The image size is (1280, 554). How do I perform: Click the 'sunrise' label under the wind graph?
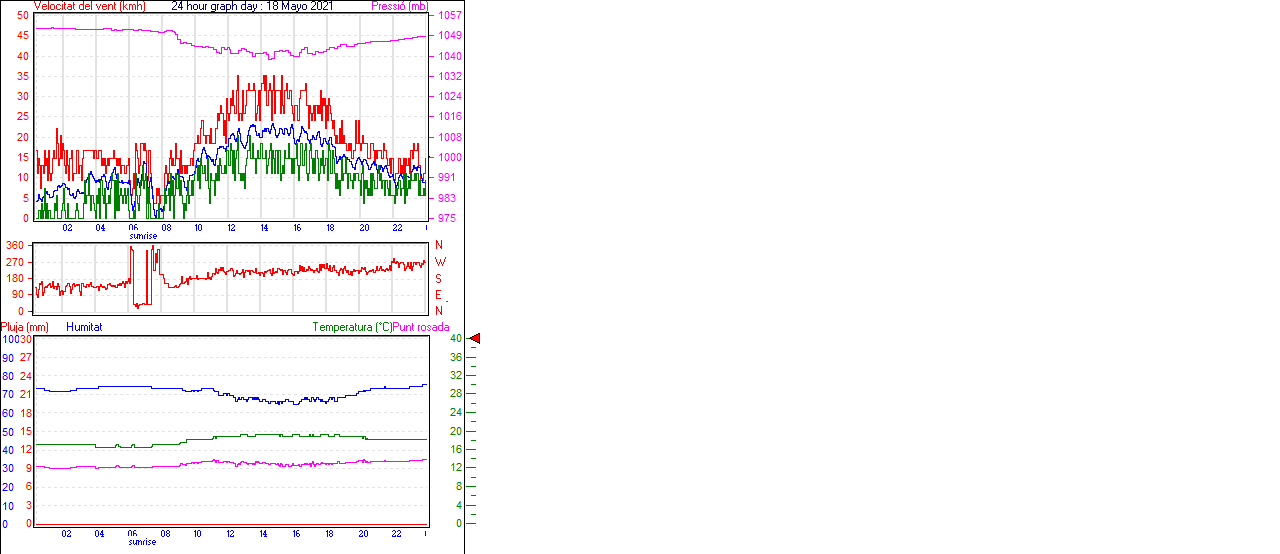click(142, 236)
